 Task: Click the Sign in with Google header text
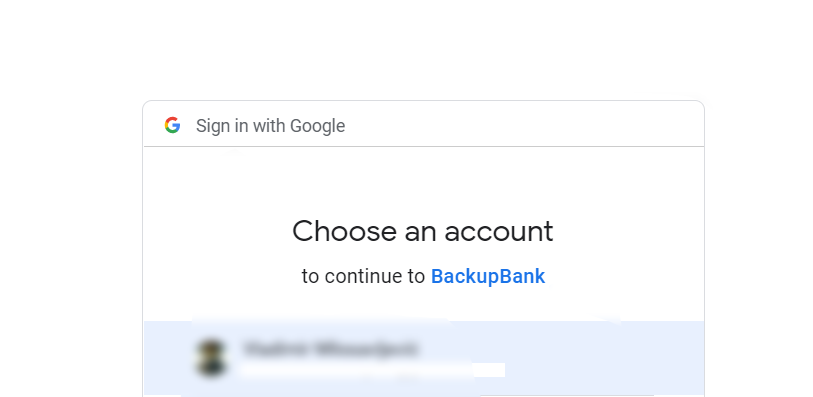271,125
